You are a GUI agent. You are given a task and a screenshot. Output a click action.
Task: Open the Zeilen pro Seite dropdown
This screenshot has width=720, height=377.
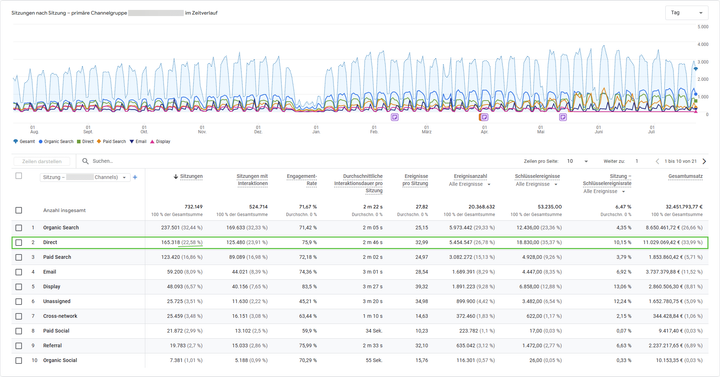point(577,161)
